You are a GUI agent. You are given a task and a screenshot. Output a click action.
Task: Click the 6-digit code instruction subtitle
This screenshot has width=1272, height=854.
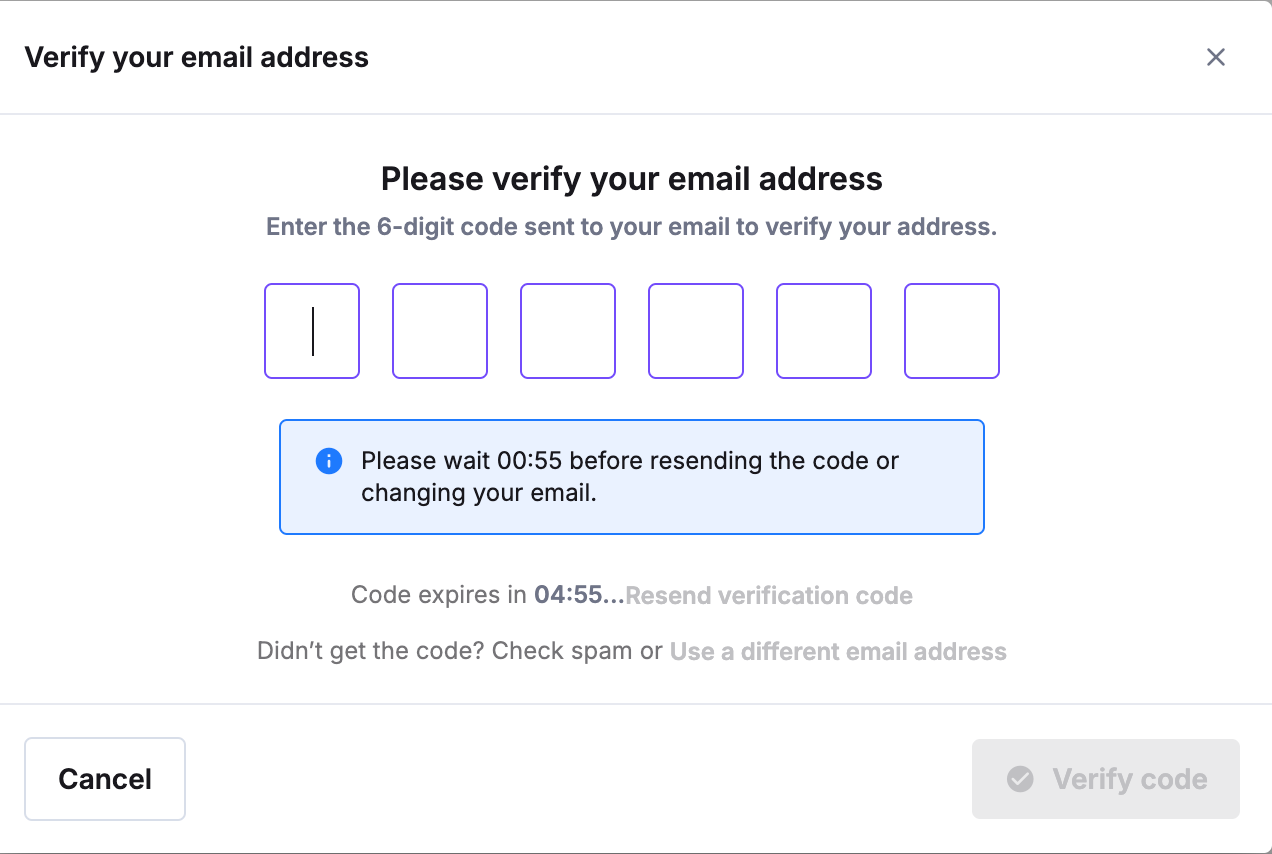point(632,227)
